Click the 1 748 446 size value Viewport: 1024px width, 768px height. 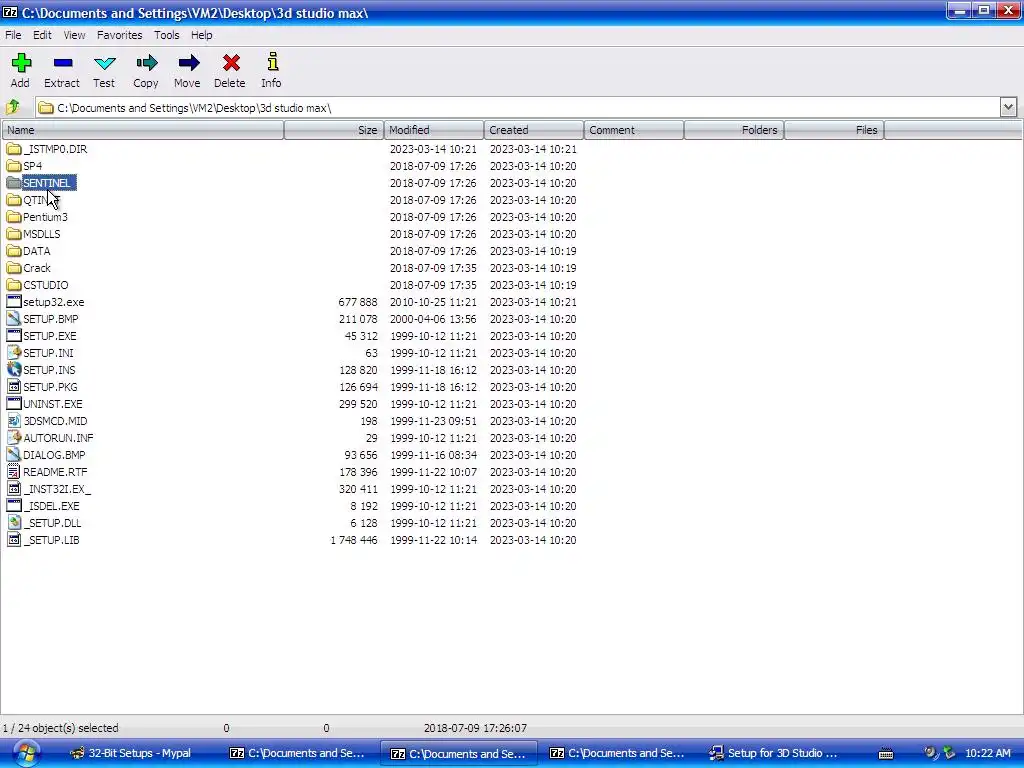354,539
